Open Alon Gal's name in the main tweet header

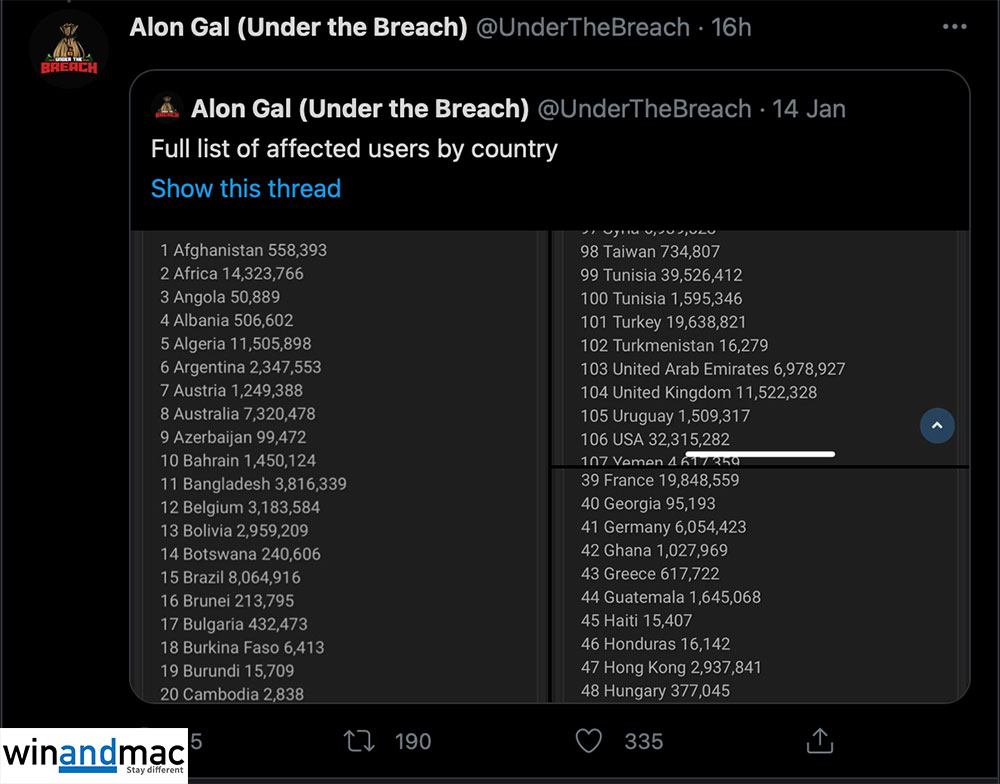tap(298, 27)
